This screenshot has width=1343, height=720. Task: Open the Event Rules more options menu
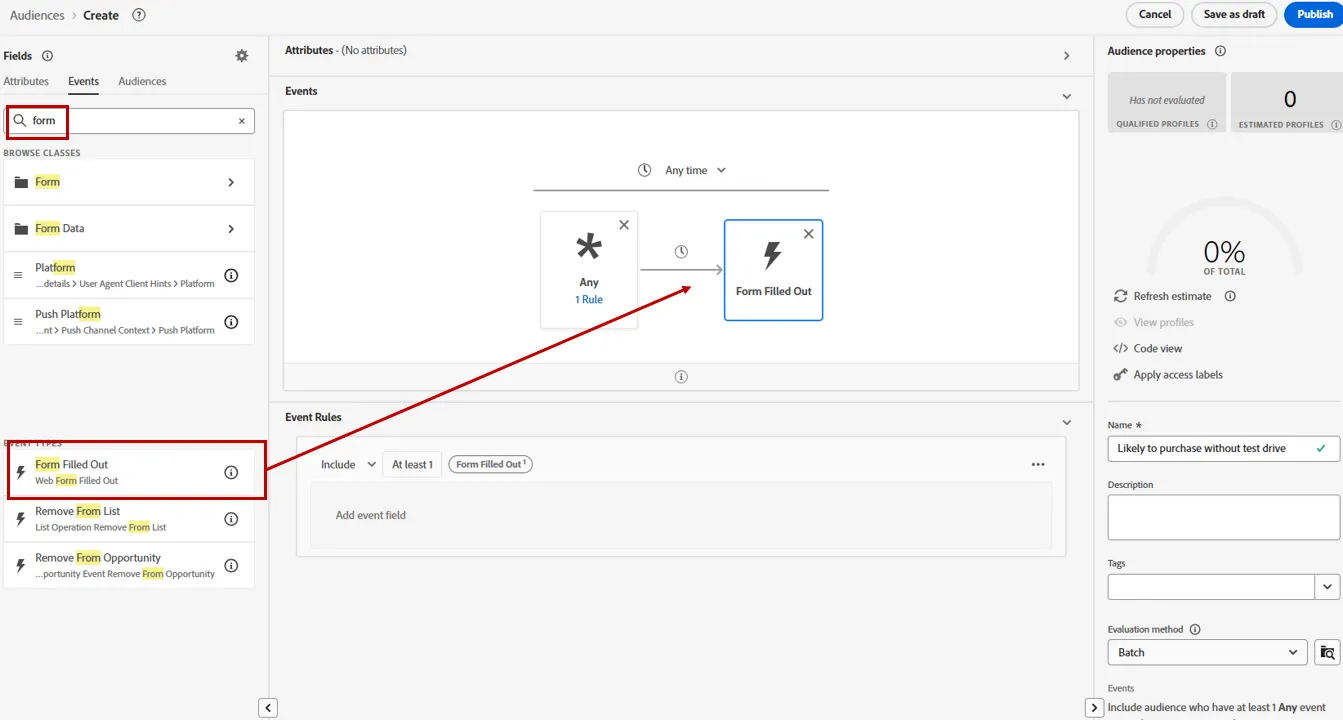1038,465
